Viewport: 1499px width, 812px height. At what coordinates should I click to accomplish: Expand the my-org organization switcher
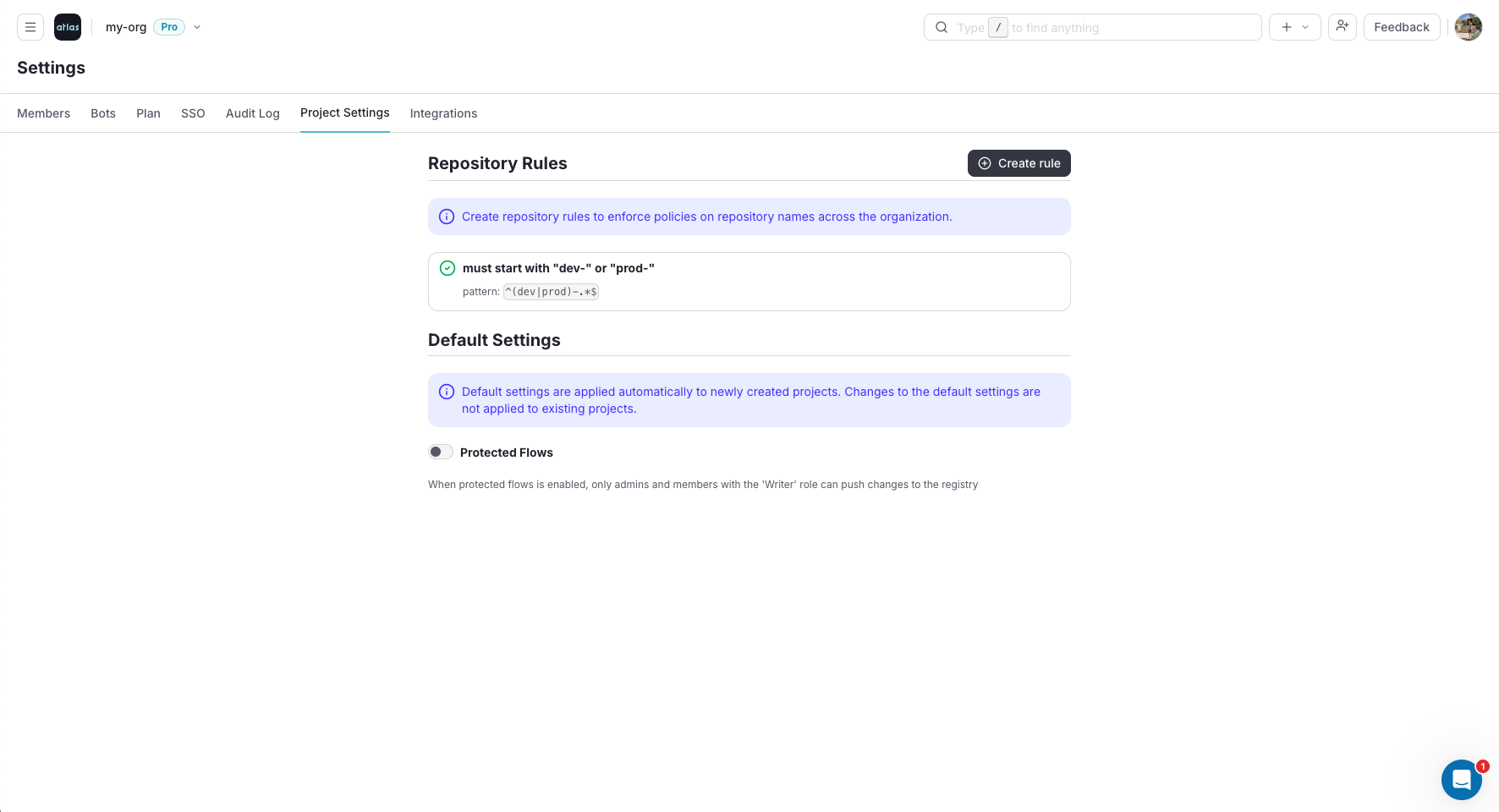(x=197, y=27)
